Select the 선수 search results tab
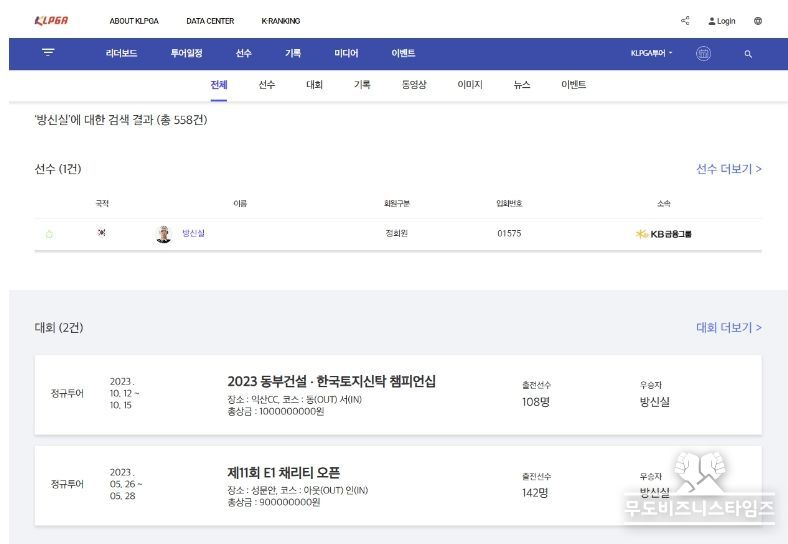 pos(266,84)
